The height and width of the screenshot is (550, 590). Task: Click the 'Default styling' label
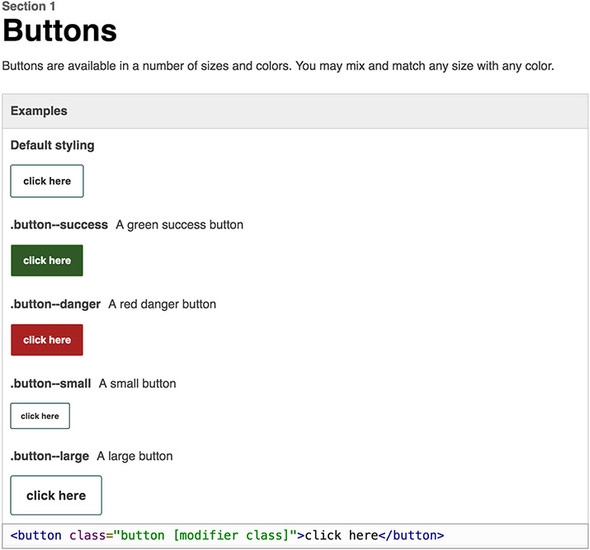52,145
